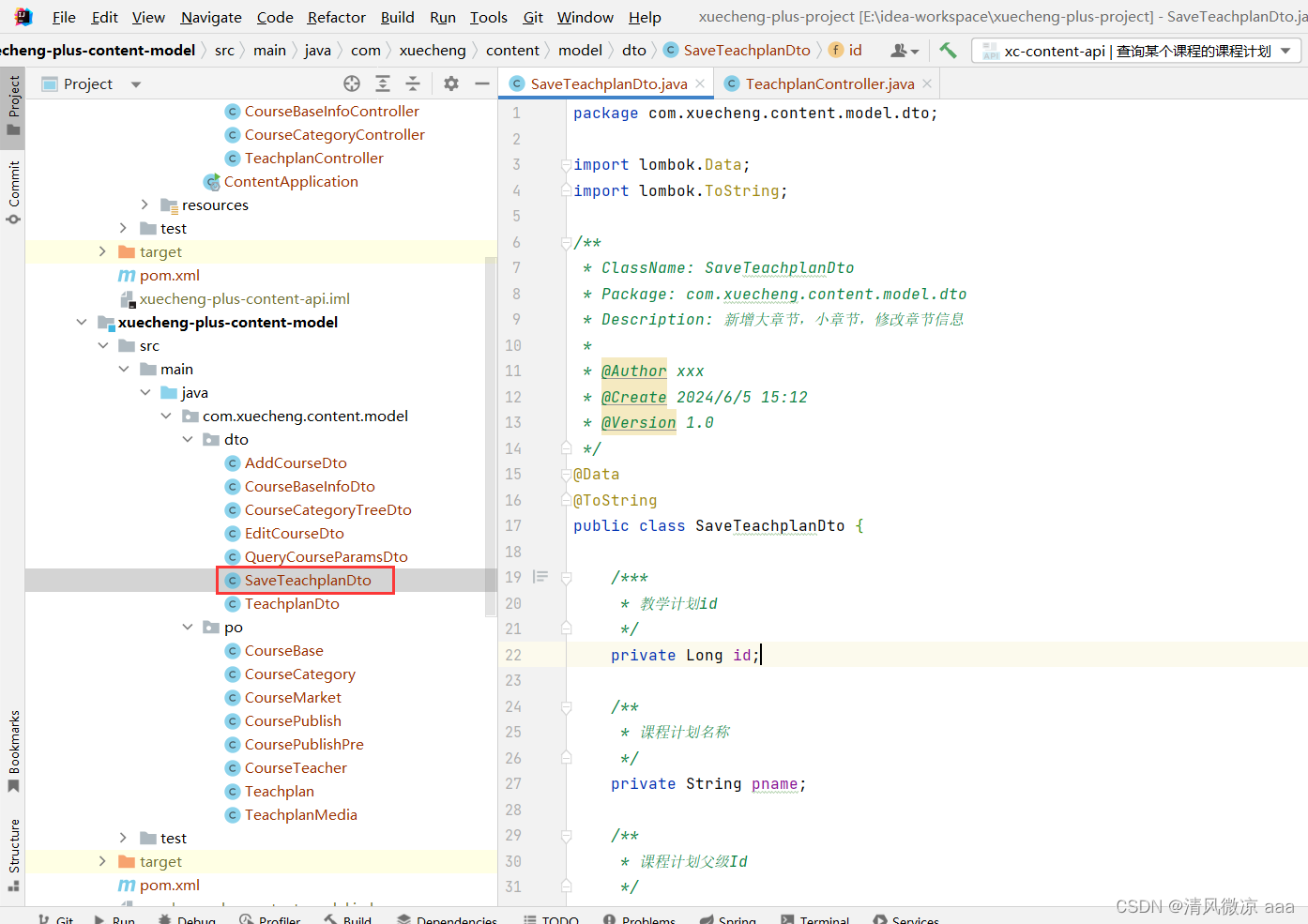This screenshot has width=1308, height=924.
Task: Open the Problems tool window
Action: [x=640, y=920]
